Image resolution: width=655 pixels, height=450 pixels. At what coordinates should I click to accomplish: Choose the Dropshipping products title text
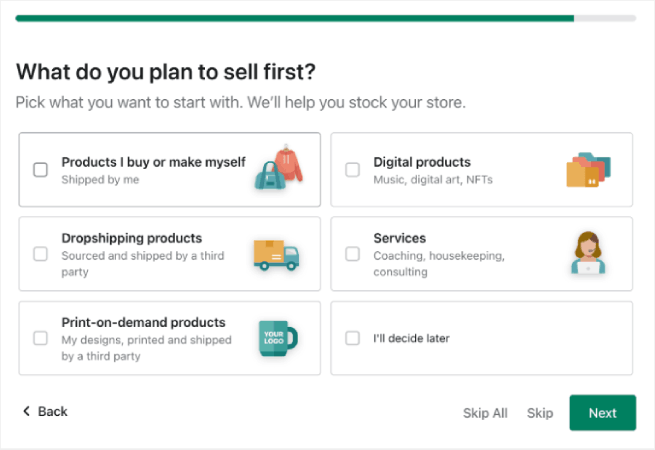pyautogui.click(x=132, y=238)
